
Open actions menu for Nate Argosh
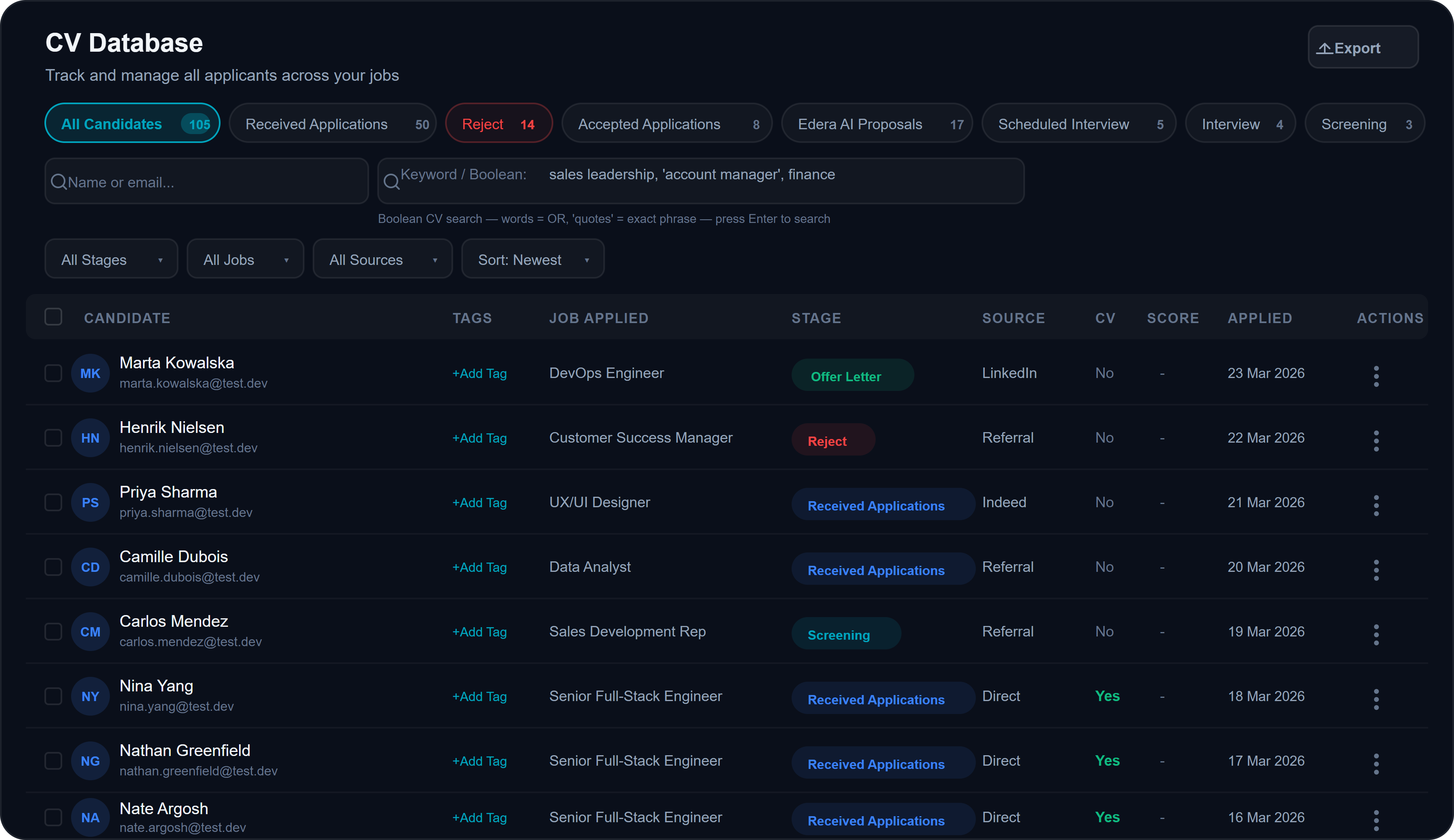tap(1376, 820)
